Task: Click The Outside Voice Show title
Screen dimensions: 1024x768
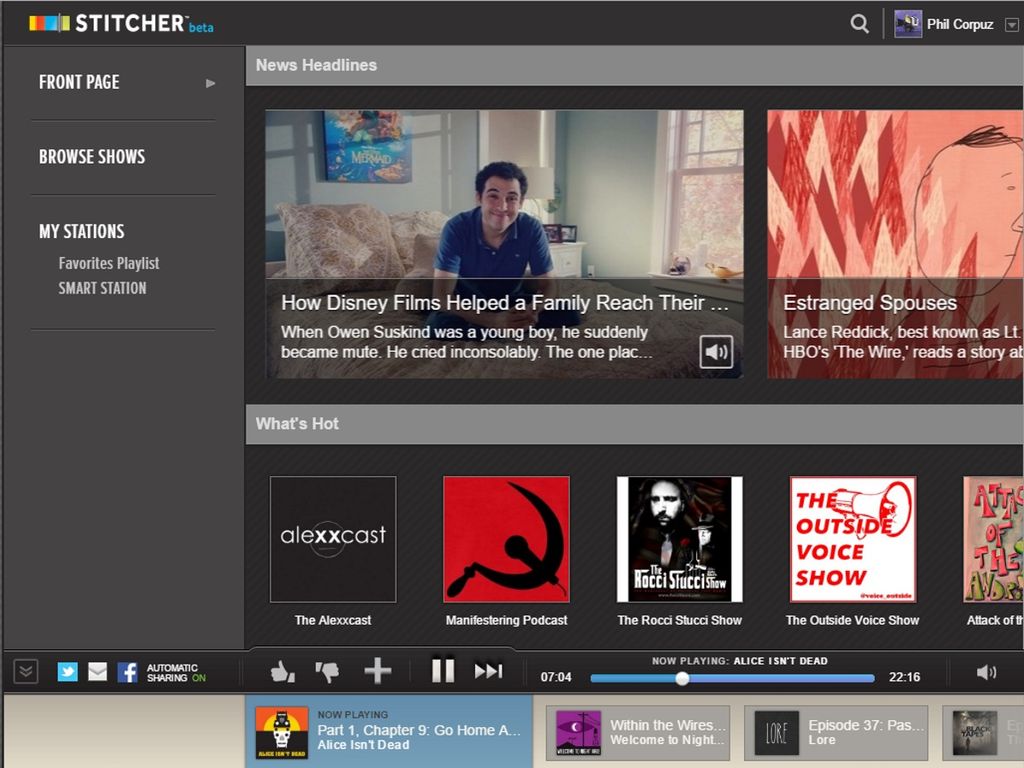Action: click(x=852, y=620)
